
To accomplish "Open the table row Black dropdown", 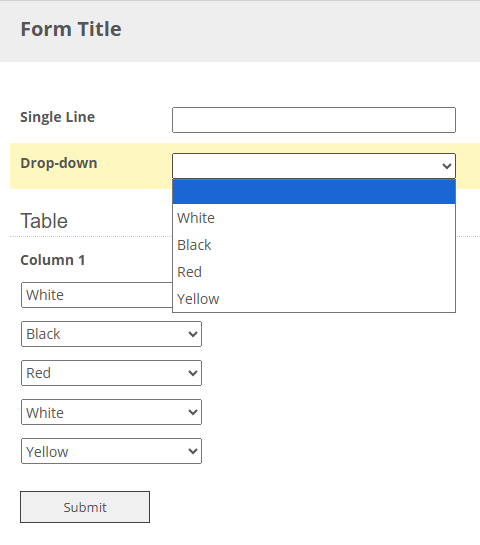I will [111, 334].
